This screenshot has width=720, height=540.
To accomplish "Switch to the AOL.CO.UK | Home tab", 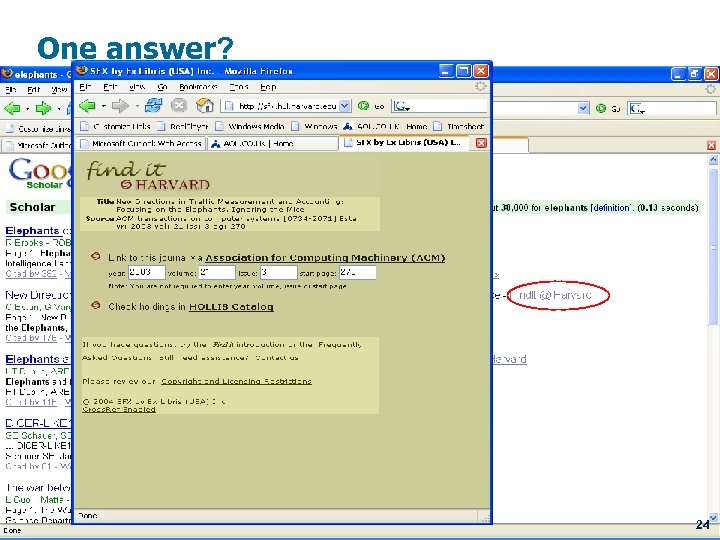I will pos(272,143).
